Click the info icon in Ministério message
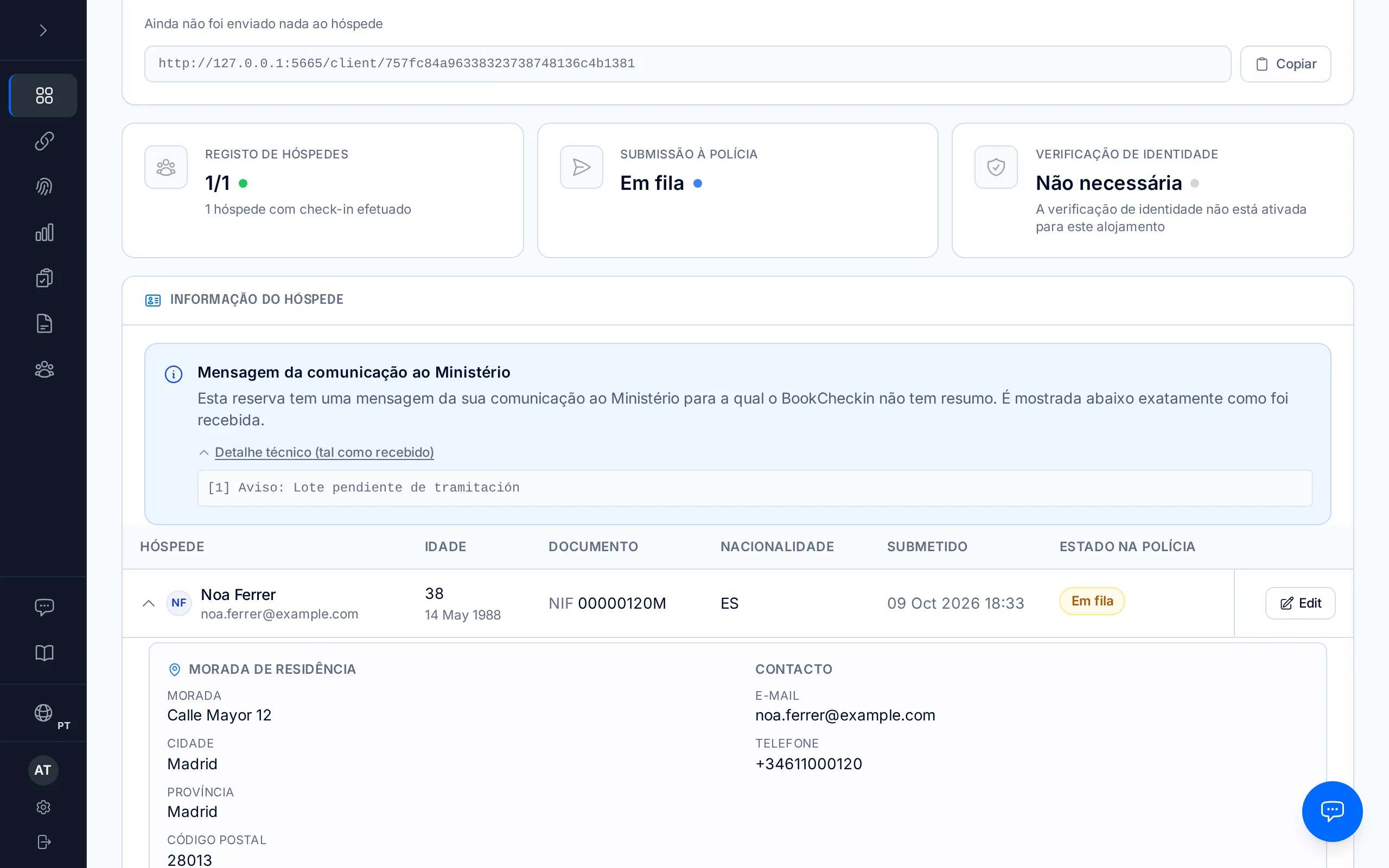This screenshot has width=1389, height=868. tap(173, 374)
